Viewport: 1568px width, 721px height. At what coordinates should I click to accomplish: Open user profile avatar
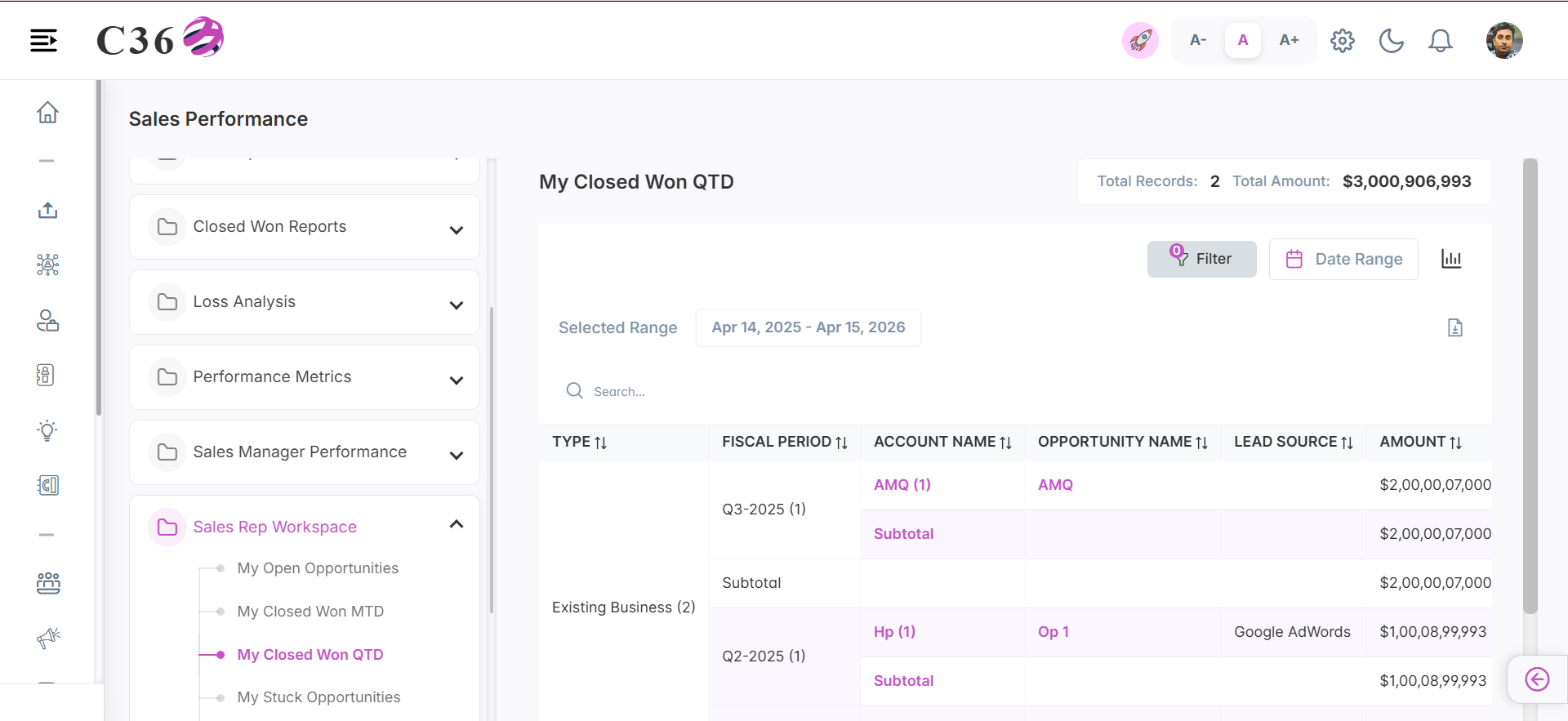[1504, 40]
